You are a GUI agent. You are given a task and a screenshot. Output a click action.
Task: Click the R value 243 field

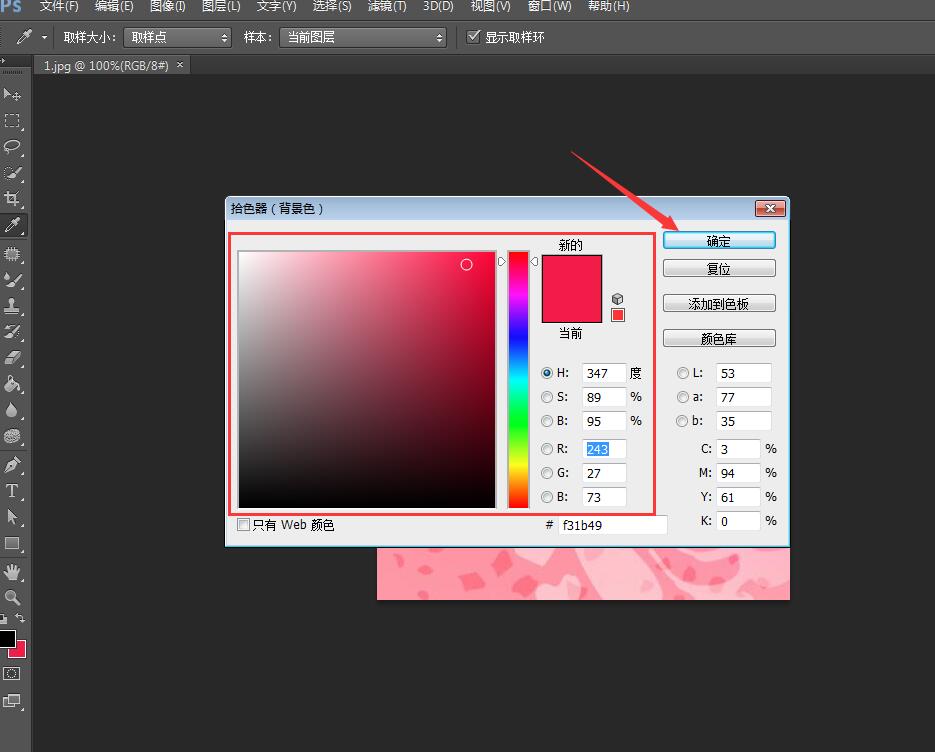click(x=604, y=449)
